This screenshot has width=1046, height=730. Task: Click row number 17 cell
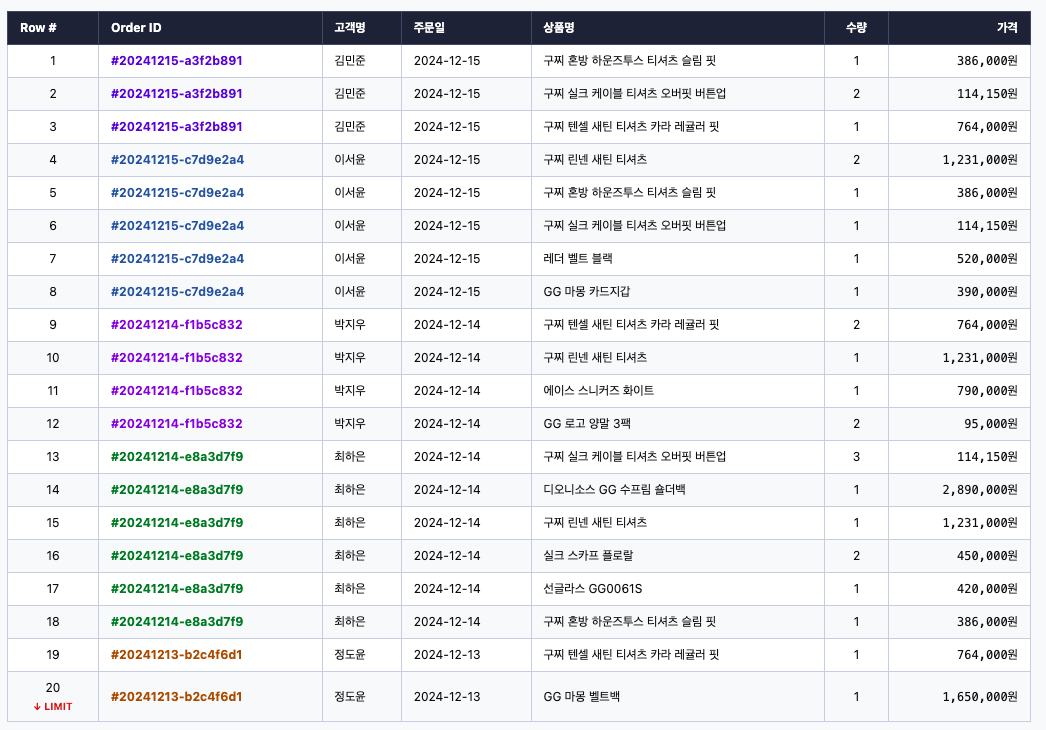(53, 589)
